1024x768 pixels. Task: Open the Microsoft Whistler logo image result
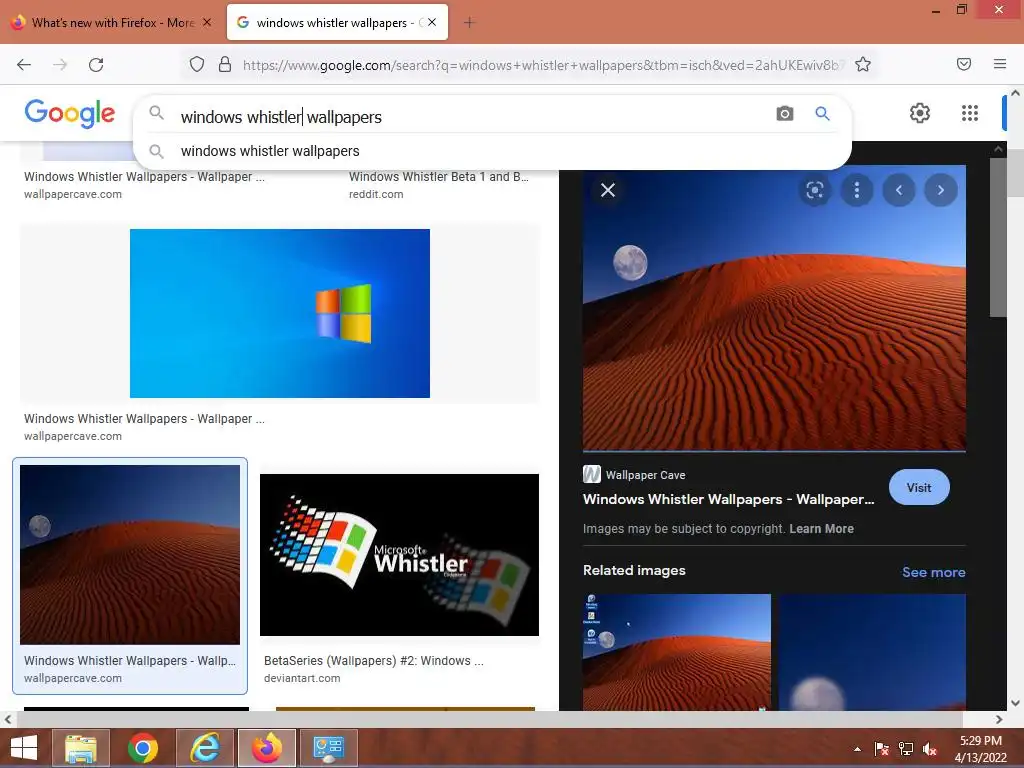[x=399, y=555]
